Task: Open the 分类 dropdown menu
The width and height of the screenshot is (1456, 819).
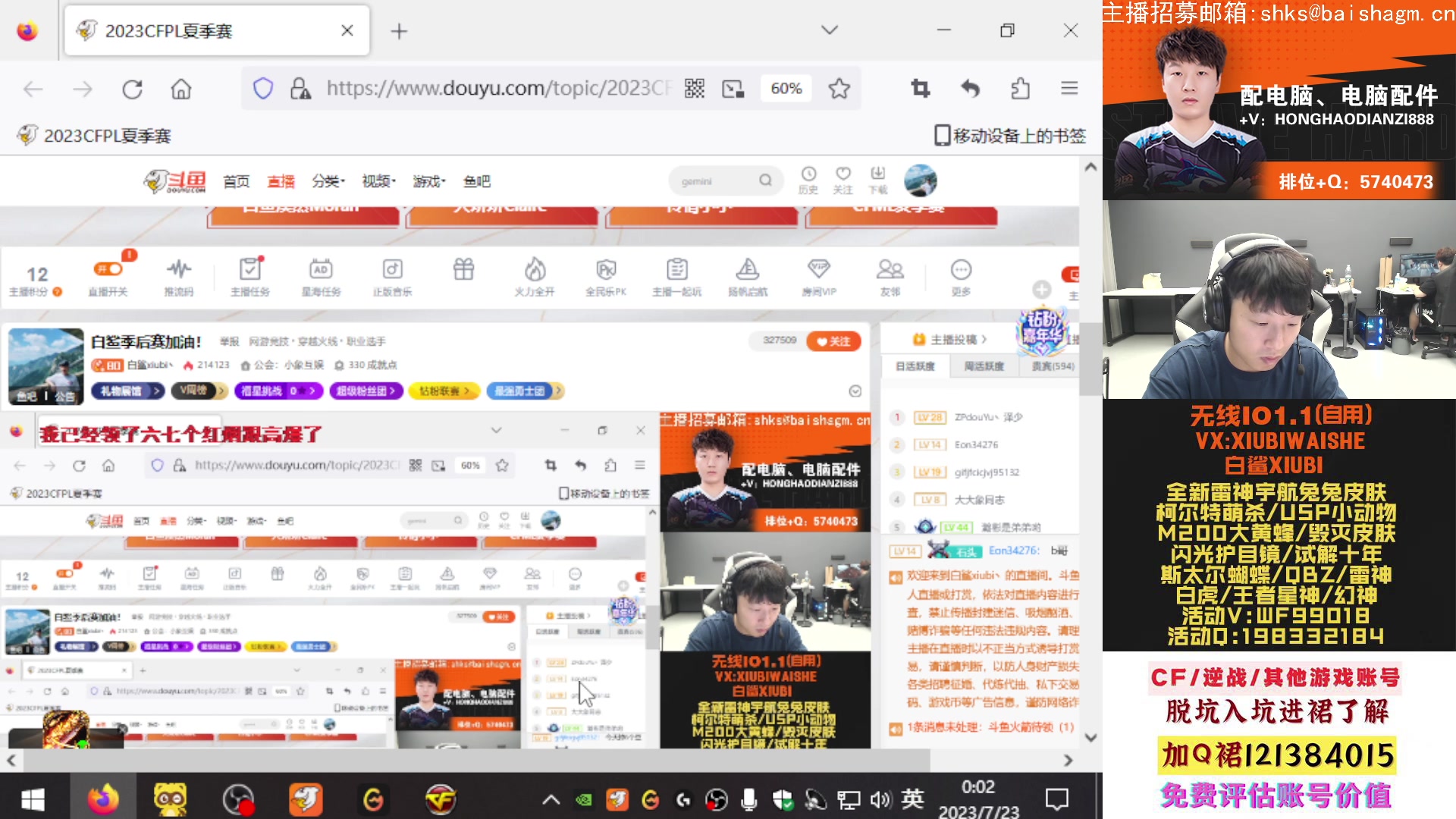Action: coord(328,181)
